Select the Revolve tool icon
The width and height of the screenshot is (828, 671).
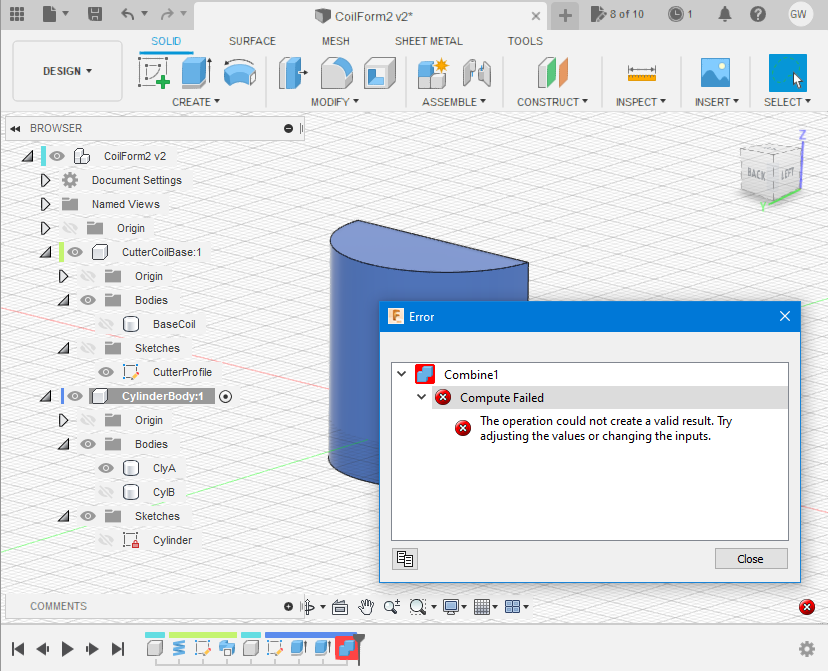240,73
